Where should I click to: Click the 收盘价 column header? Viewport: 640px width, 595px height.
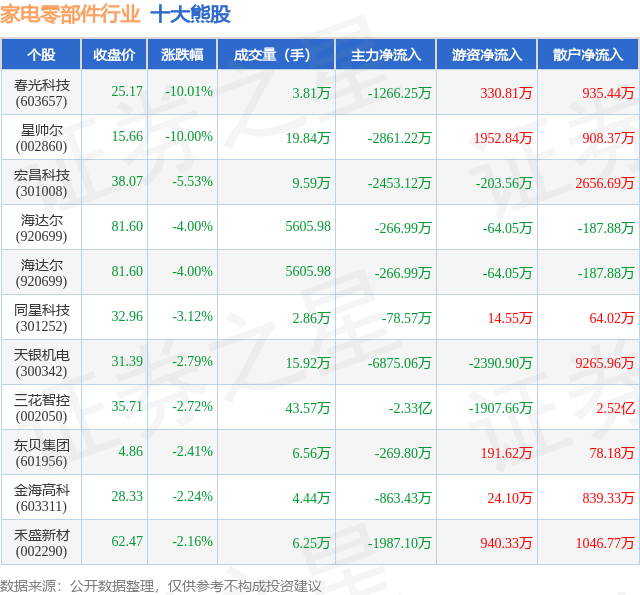tap(114, 55)
